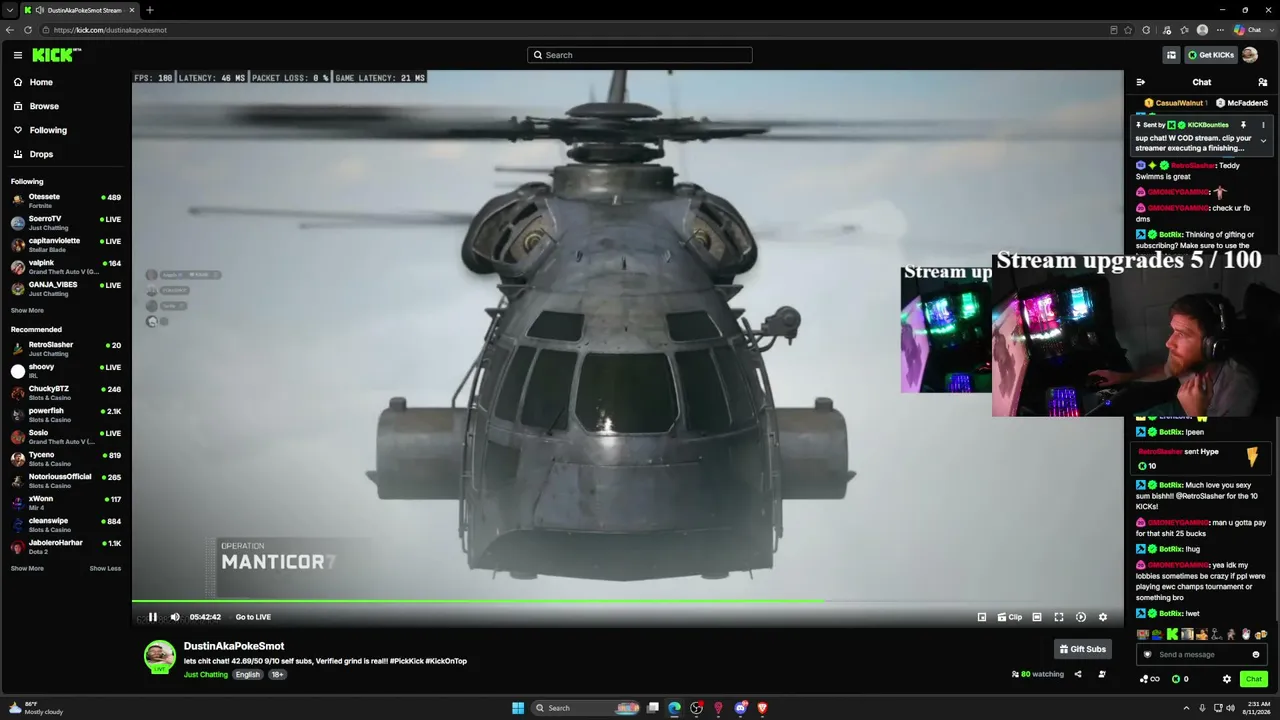Viewport: 1280px width, 720px height.
Task: Jump to live with Go to LIVE
Action: [253, 617]
